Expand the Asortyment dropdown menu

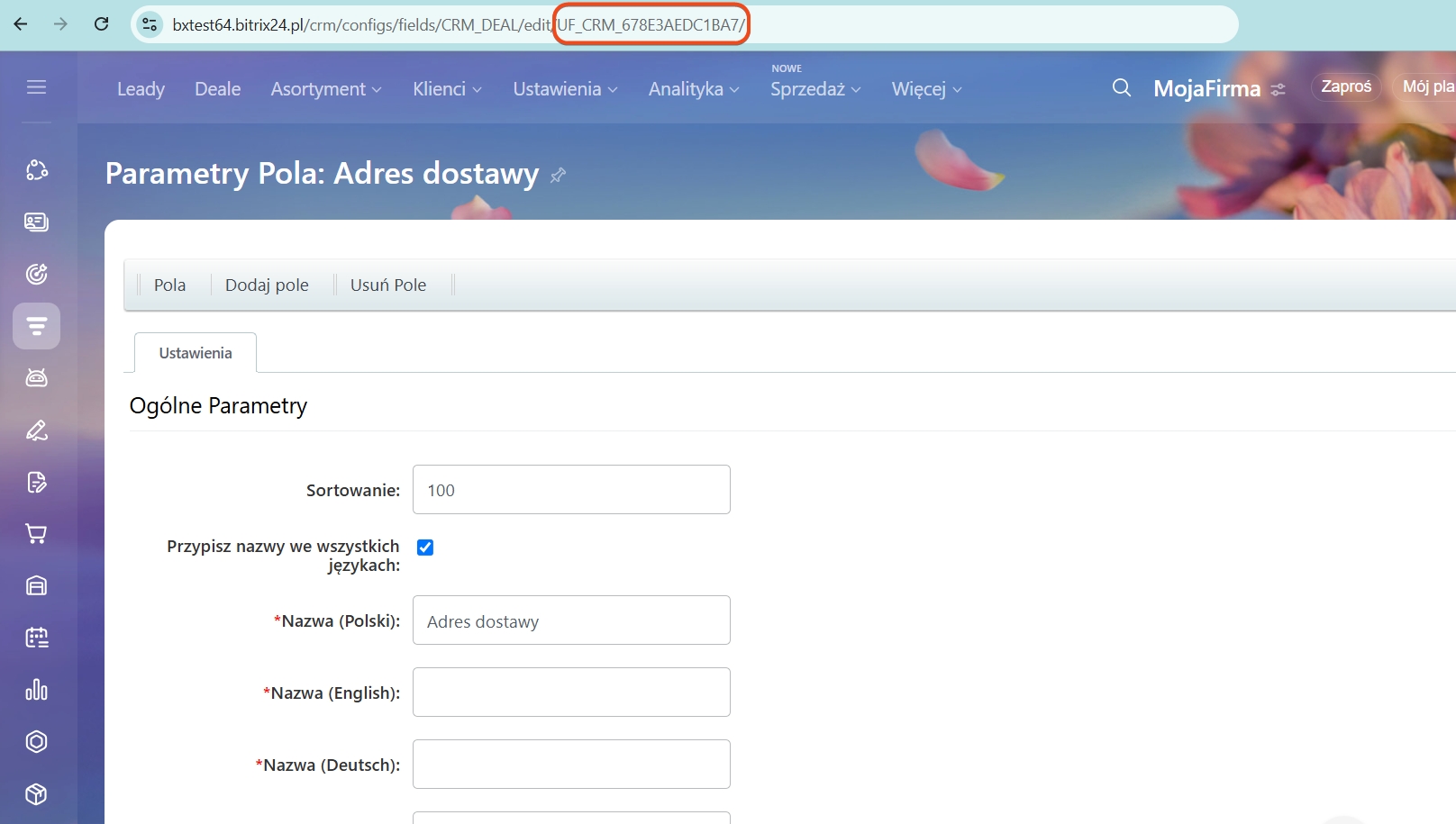click(326, 89)
